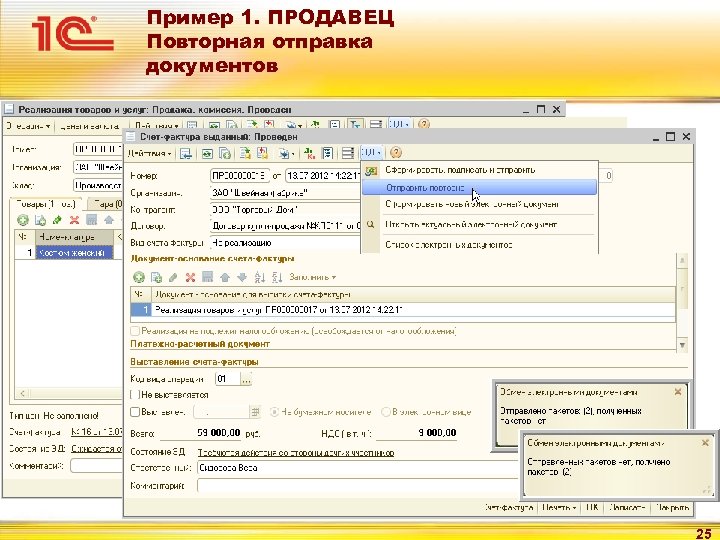Toggle the 'Выставлен' checkbox
Screen dimensions: 720x540
(135, 412)
